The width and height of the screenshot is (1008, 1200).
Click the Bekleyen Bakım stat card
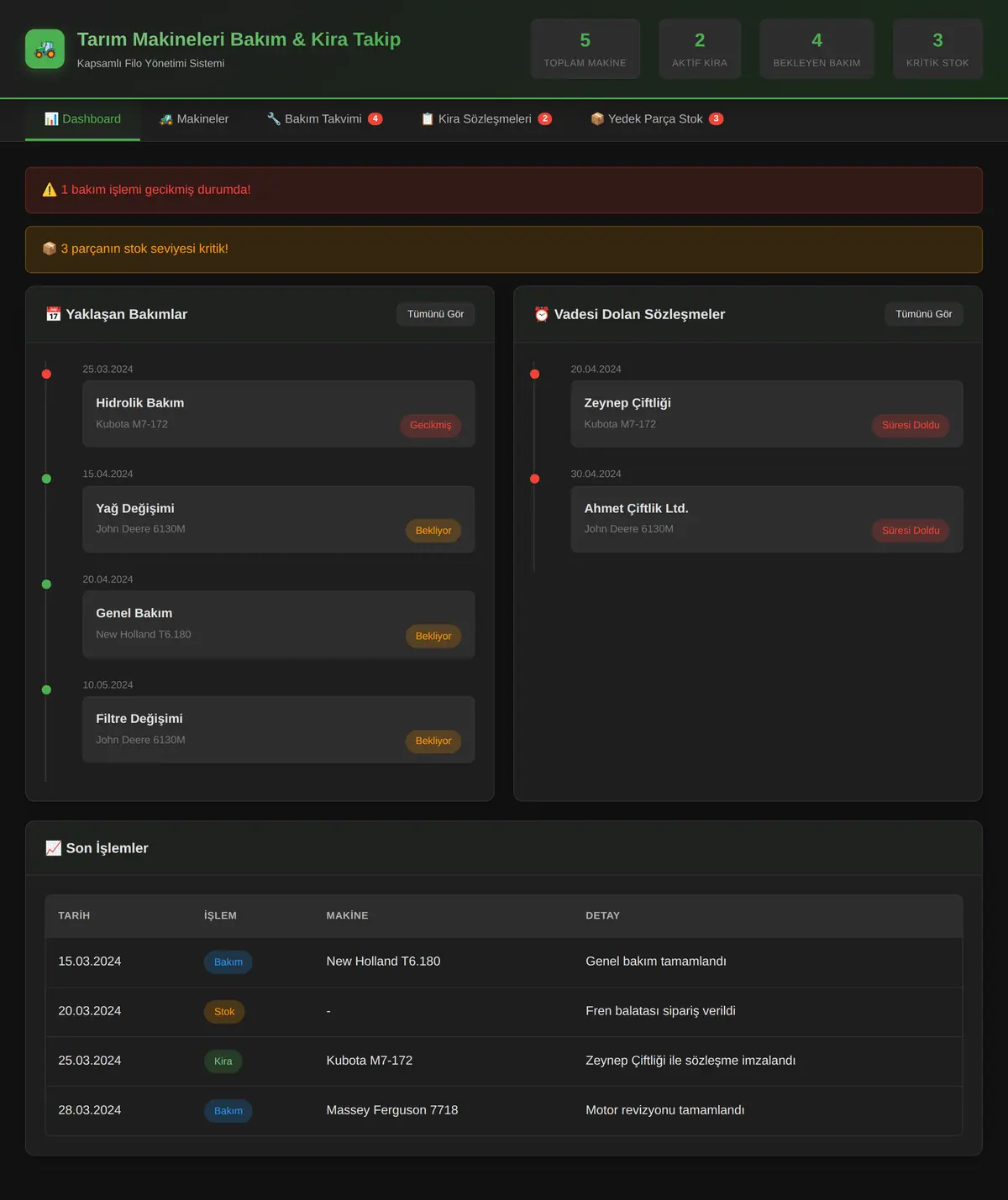click(817, 50)
